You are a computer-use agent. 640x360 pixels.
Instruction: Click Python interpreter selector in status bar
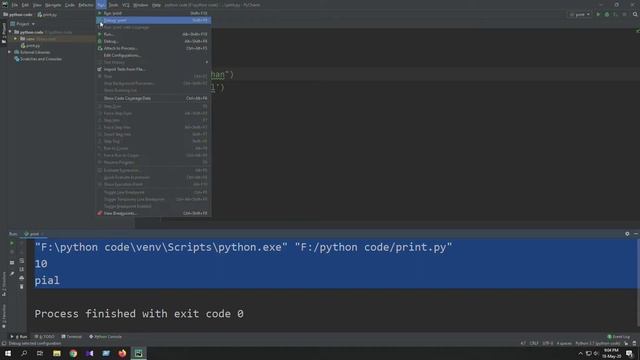click(598, 344)
